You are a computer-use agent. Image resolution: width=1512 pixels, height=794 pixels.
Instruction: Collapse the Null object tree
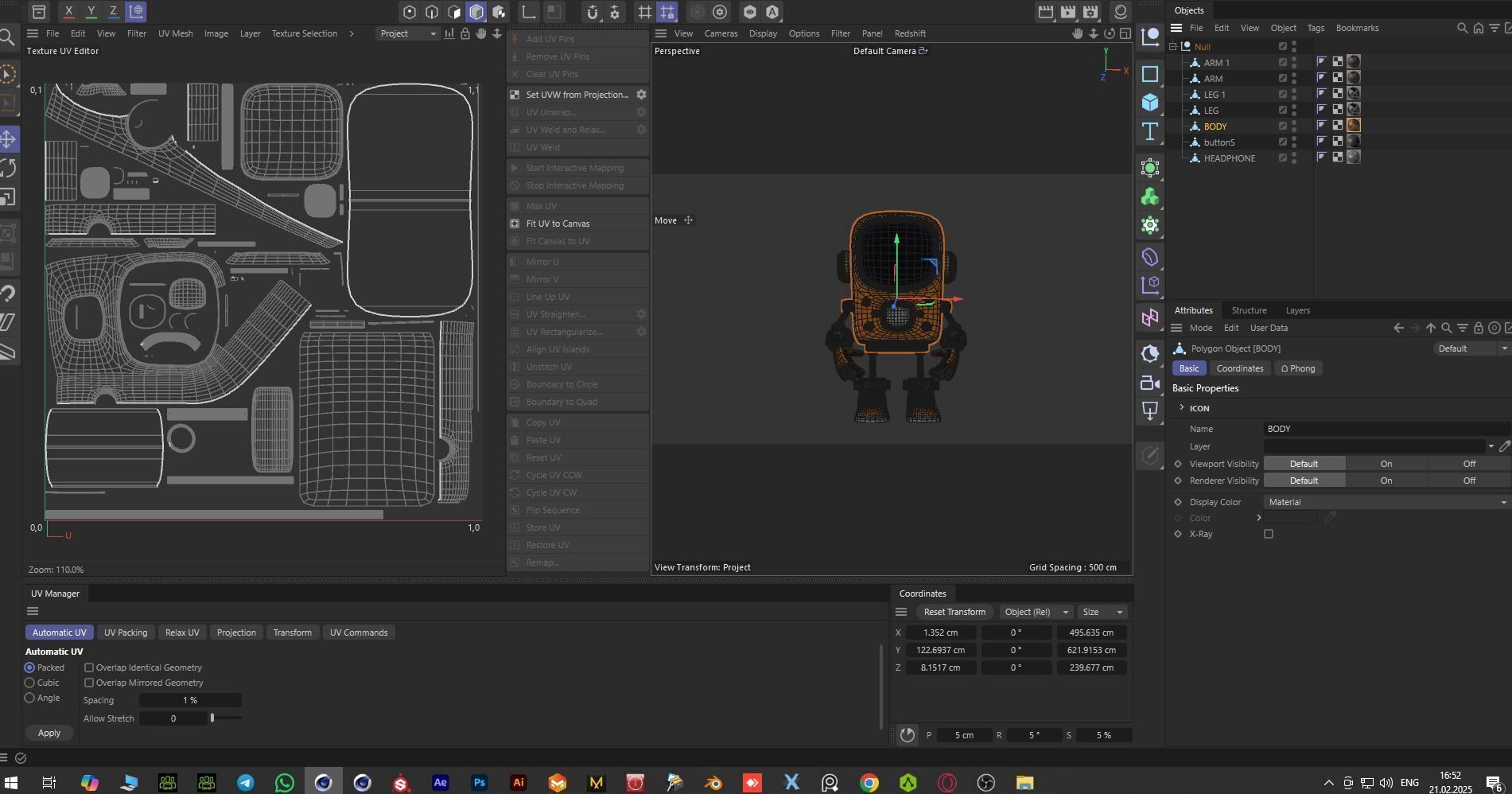point(1173,47)
